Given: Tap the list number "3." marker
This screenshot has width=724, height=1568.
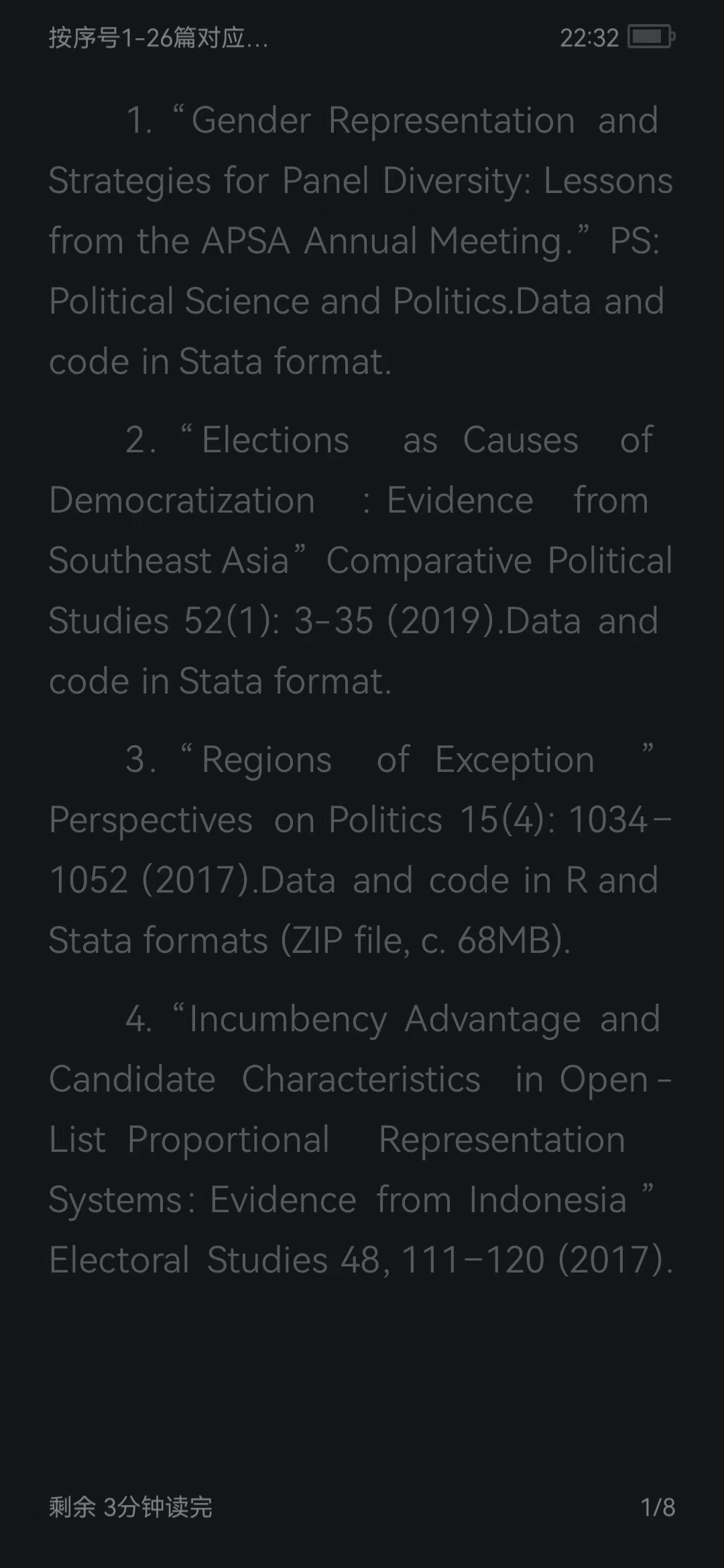Looking at the screenshot, I should click(x=141, y=760).
